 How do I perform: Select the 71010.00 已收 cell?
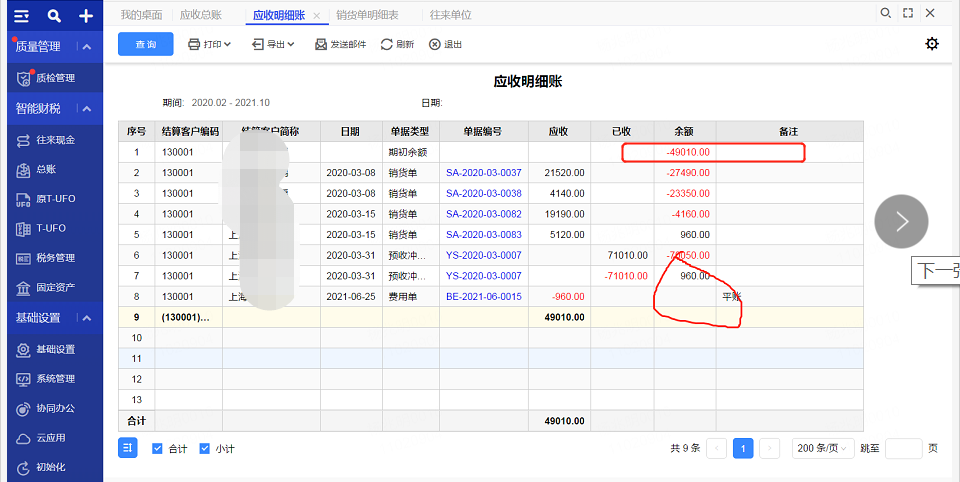click(x=622, y=255)
